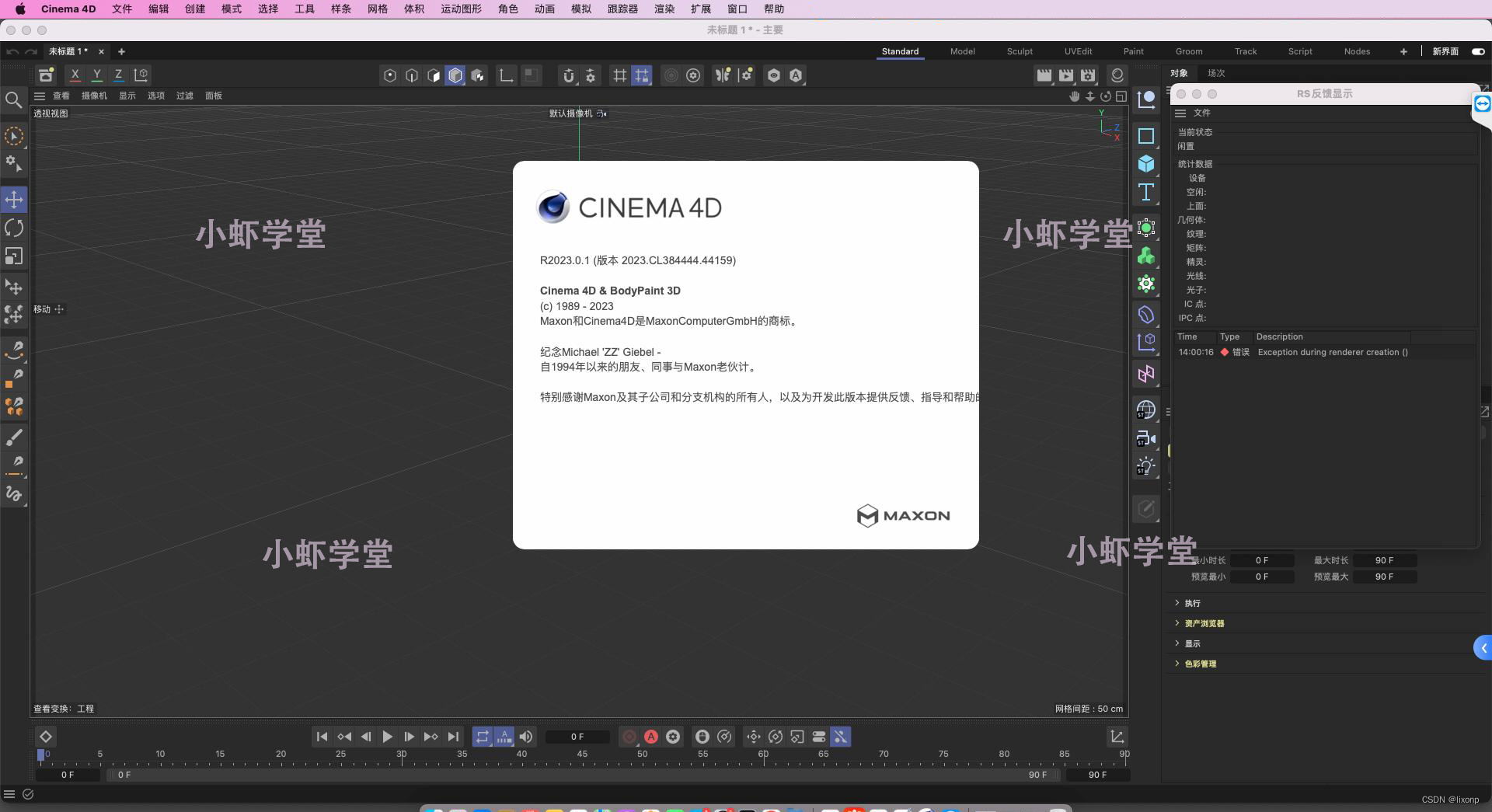Switch to the 场次 tab

[x=1216, y=73]
